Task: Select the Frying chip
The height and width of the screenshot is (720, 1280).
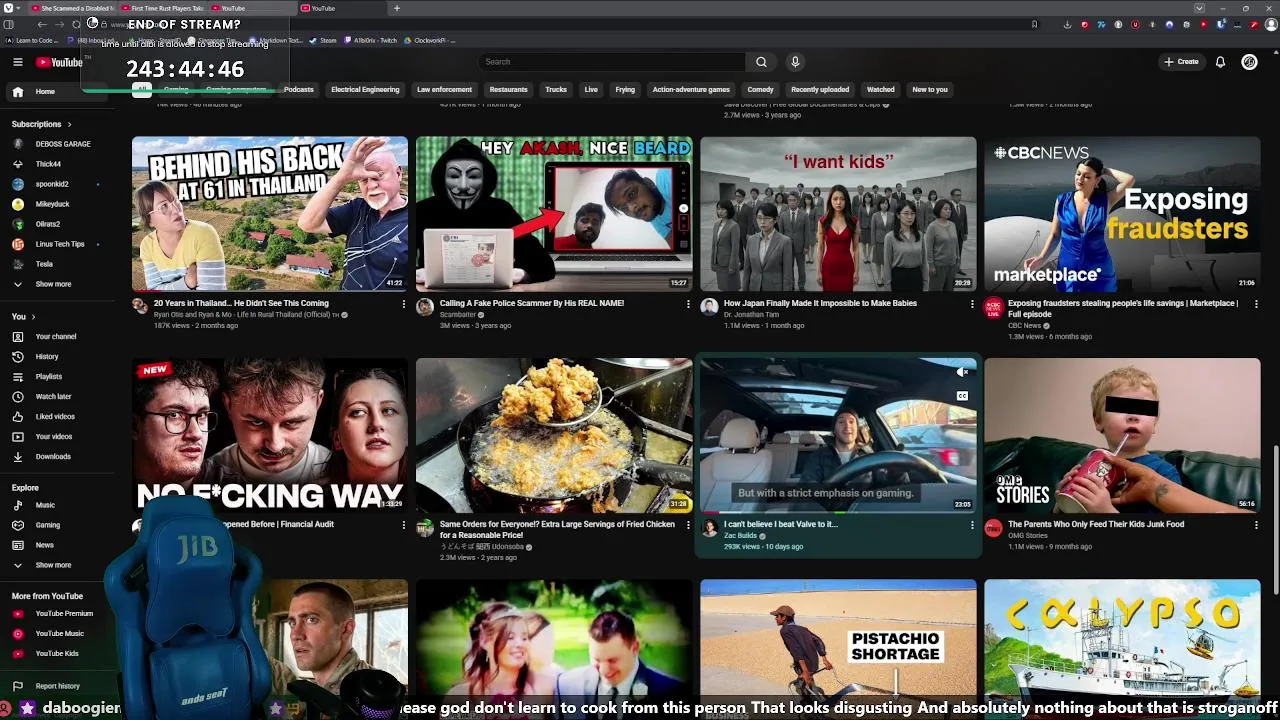Action: (625, 90)
